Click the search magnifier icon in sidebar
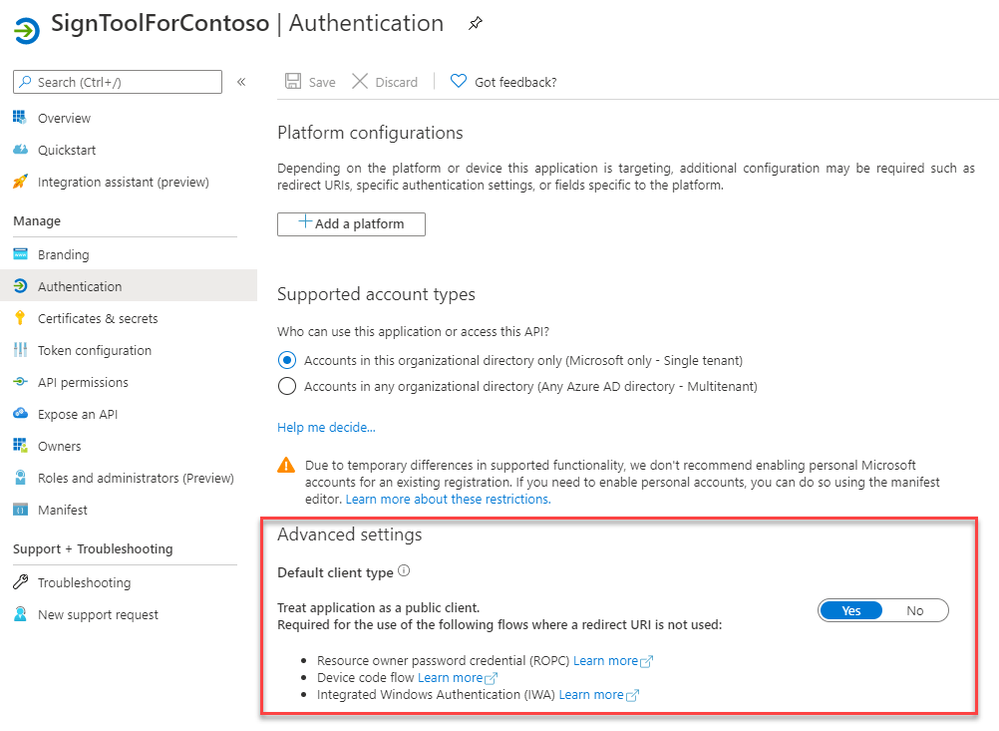The height and width of the screenshot is (731, 999). click(x=25, y=82)
